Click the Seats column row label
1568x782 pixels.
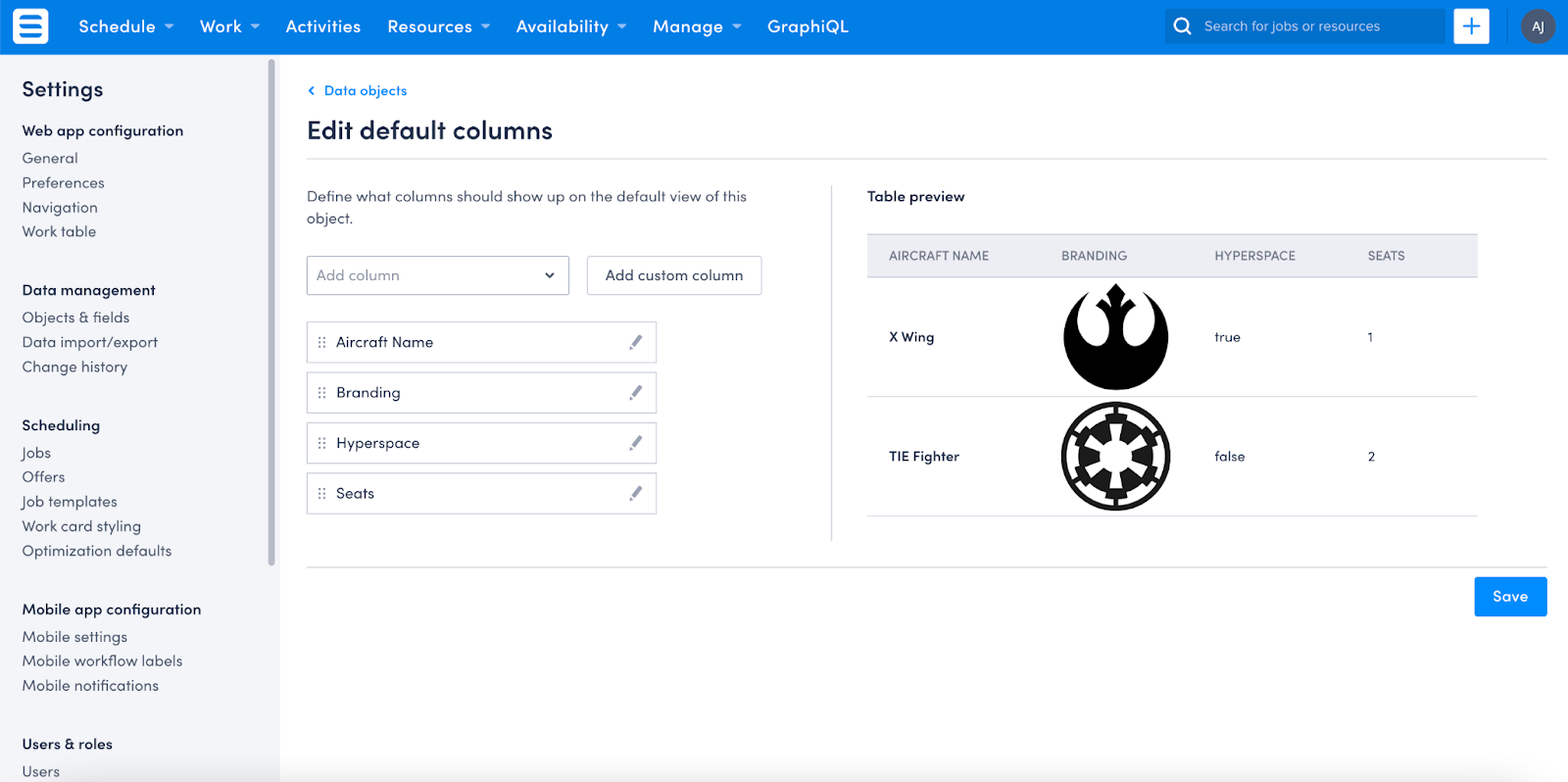pos(355,494)
